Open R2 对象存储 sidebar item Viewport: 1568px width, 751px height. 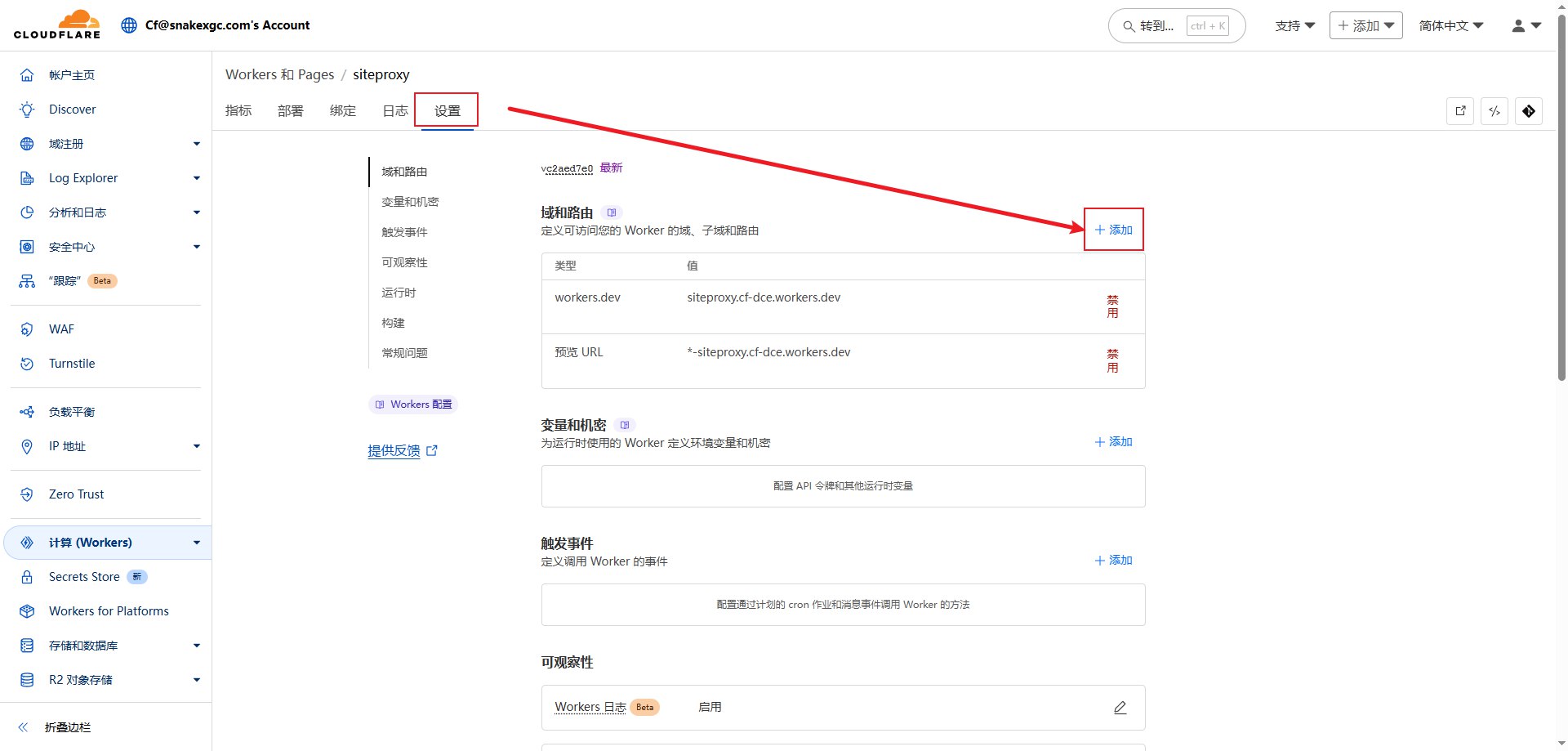[81, 680]
